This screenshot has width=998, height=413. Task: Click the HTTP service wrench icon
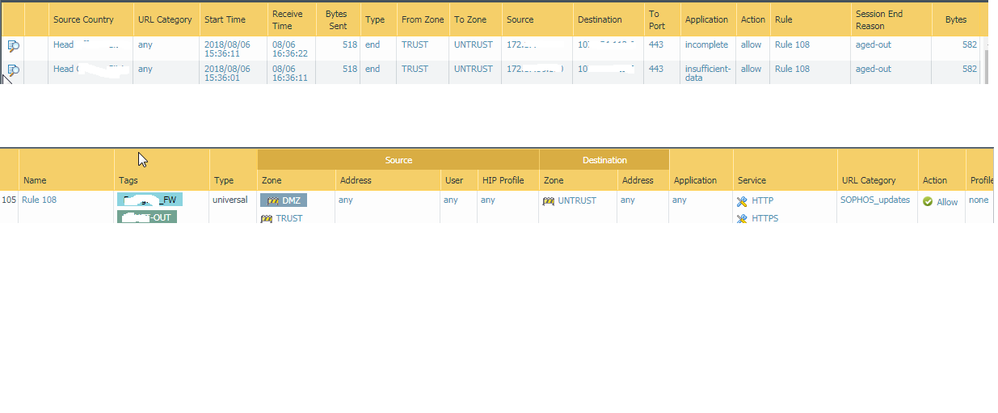741,201
